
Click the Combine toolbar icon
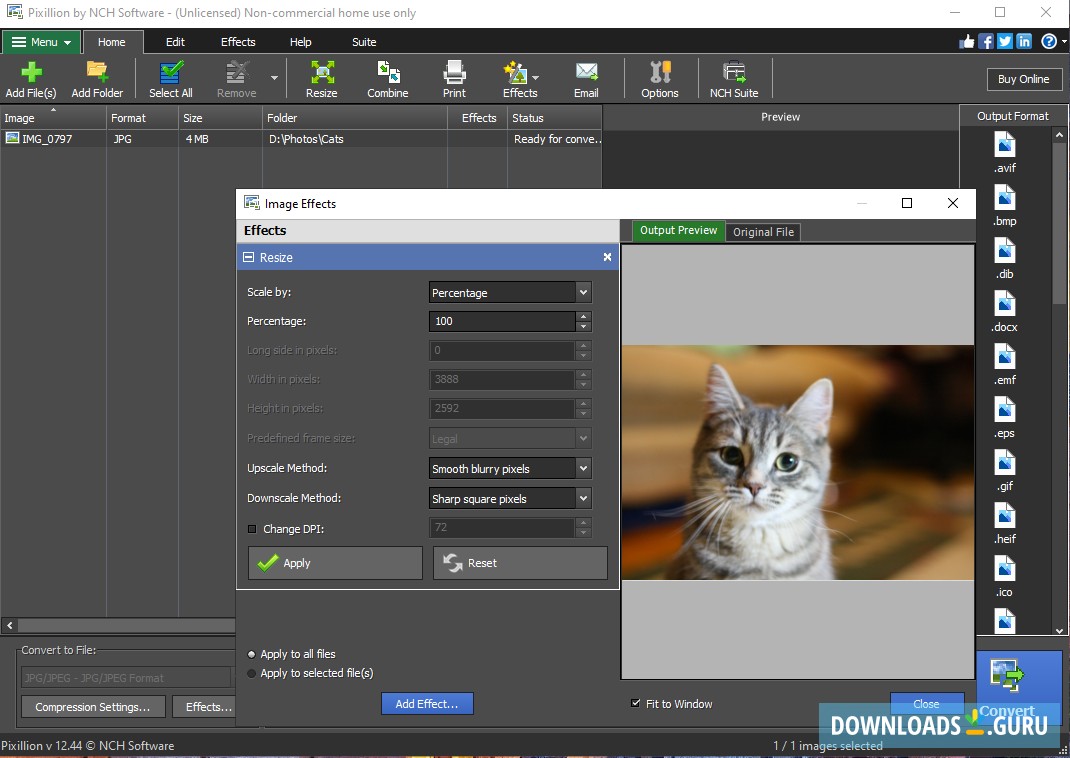click(x=387, y=79)
